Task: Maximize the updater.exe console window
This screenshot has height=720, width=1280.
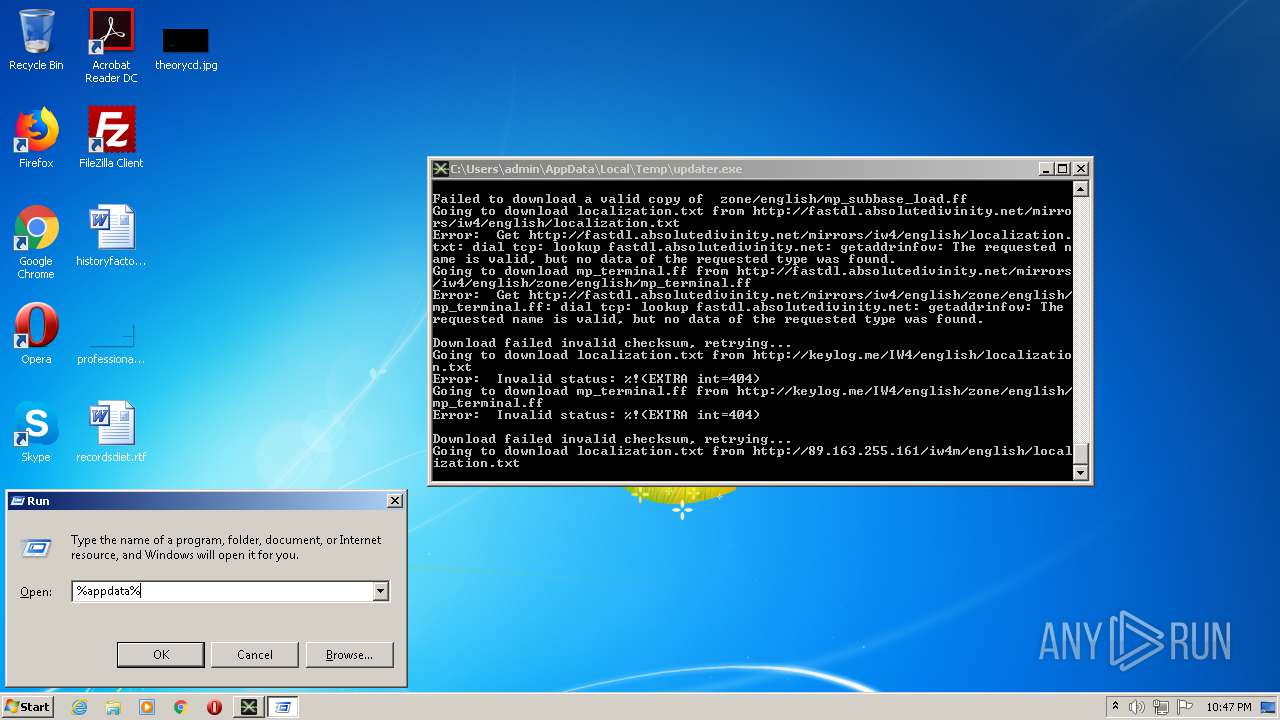Action: click(1062, 169)
